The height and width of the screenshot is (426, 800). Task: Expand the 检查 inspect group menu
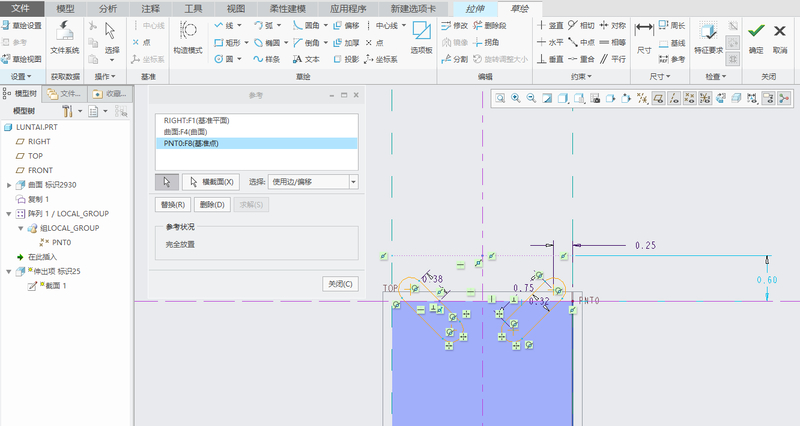[715, 77]
